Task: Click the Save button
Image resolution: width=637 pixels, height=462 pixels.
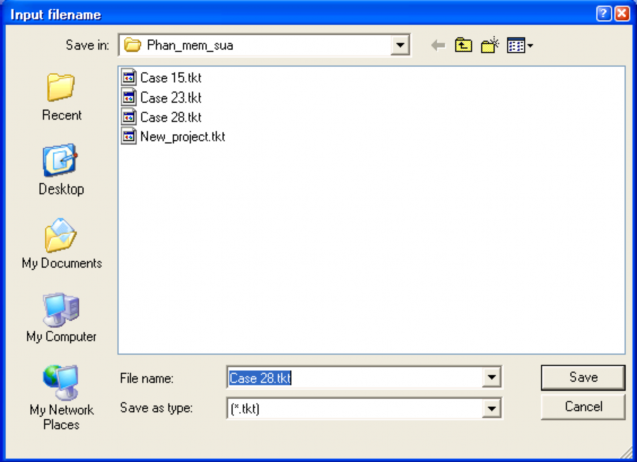Action: tap(582, 377)
